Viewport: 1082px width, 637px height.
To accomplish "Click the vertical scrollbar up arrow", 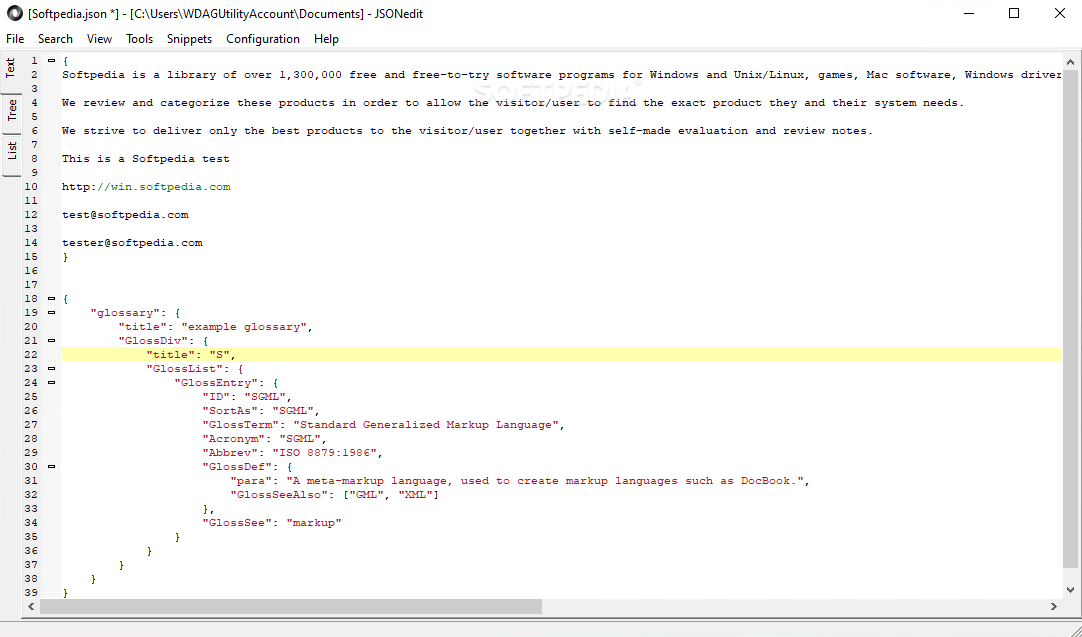I will coord(1071,62).
